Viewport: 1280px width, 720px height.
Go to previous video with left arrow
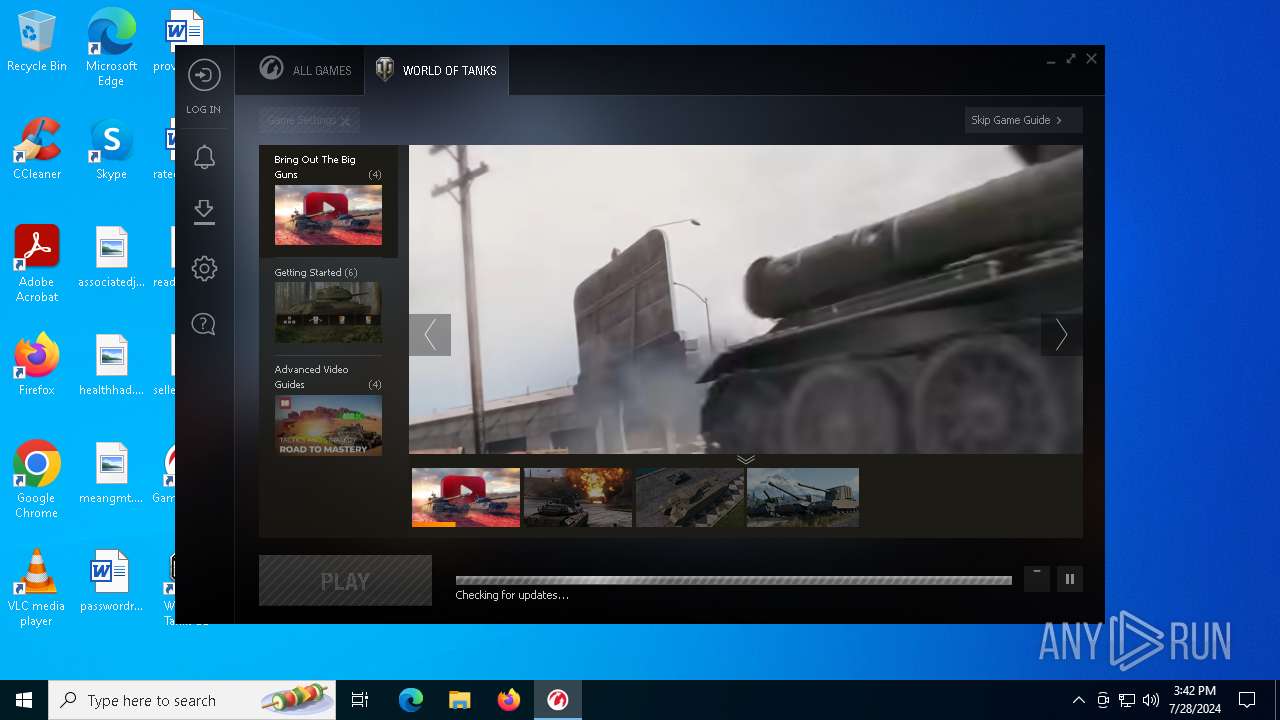click(x=430, y=335)
